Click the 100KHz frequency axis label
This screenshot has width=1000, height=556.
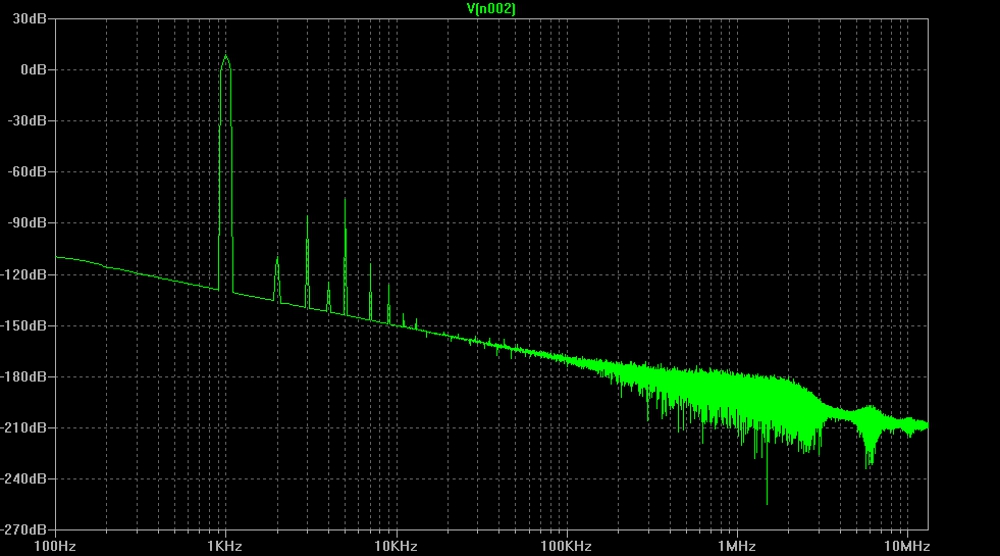(566, 547)
